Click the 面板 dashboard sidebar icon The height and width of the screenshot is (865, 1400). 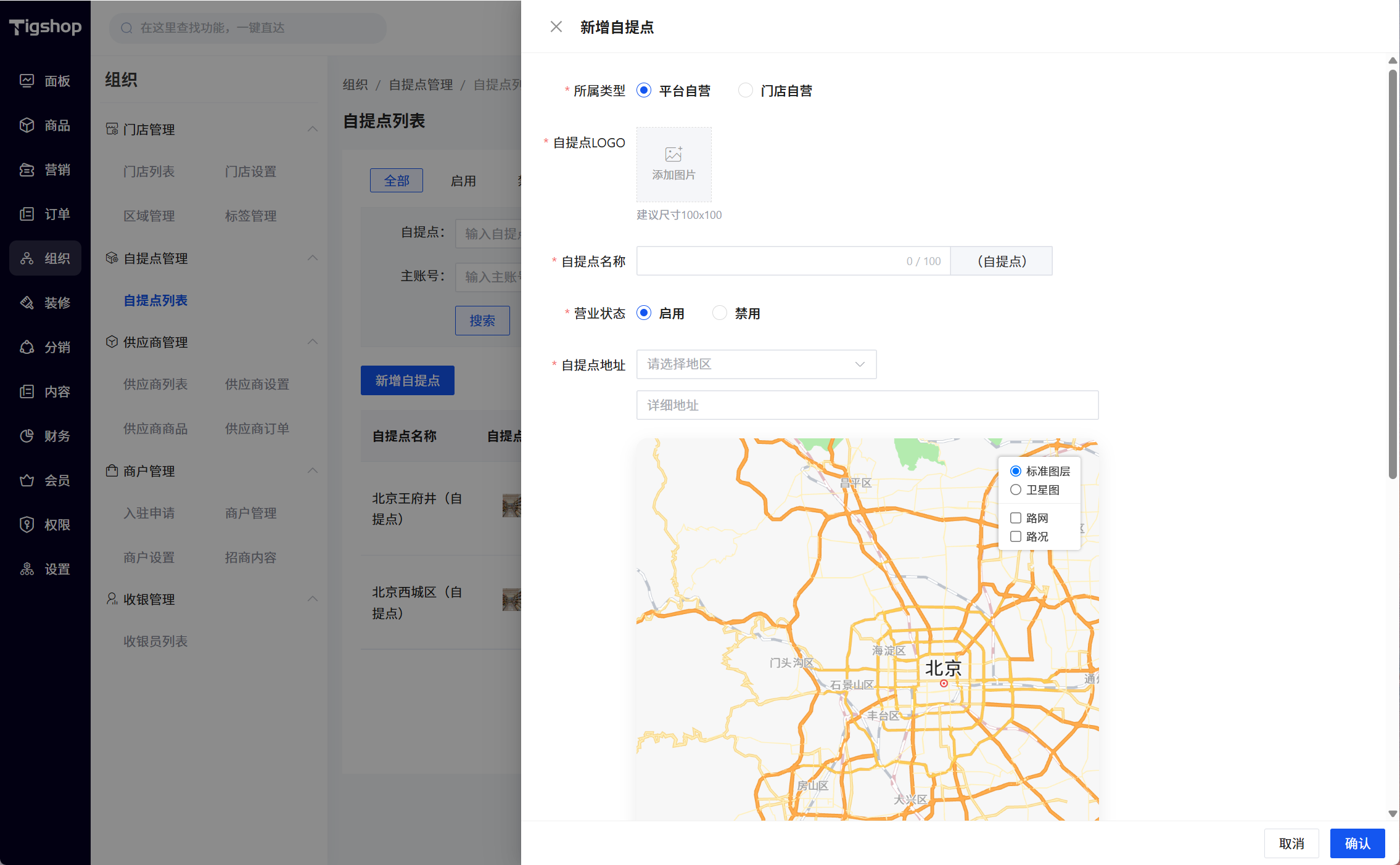[x=27, y=81]
